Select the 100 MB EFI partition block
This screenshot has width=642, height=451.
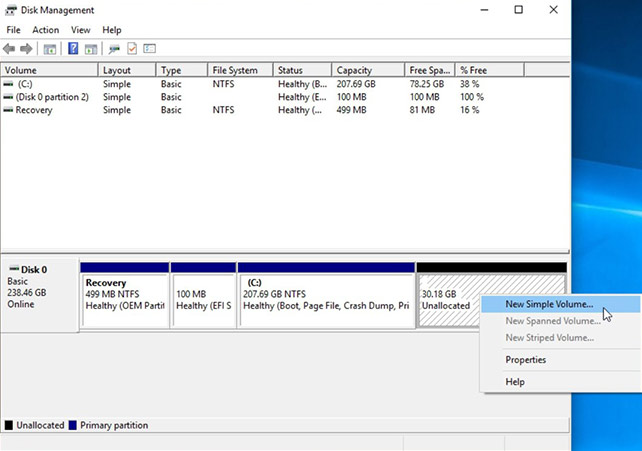tap(202, 296)
